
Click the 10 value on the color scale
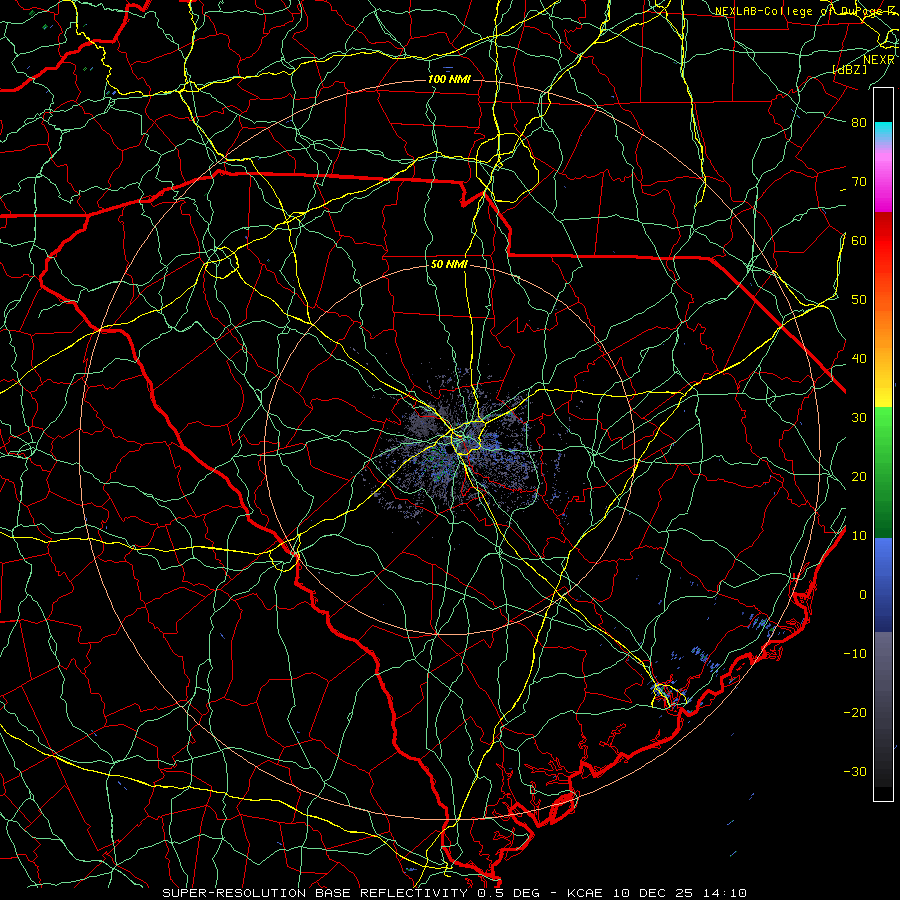coord(859,536)
